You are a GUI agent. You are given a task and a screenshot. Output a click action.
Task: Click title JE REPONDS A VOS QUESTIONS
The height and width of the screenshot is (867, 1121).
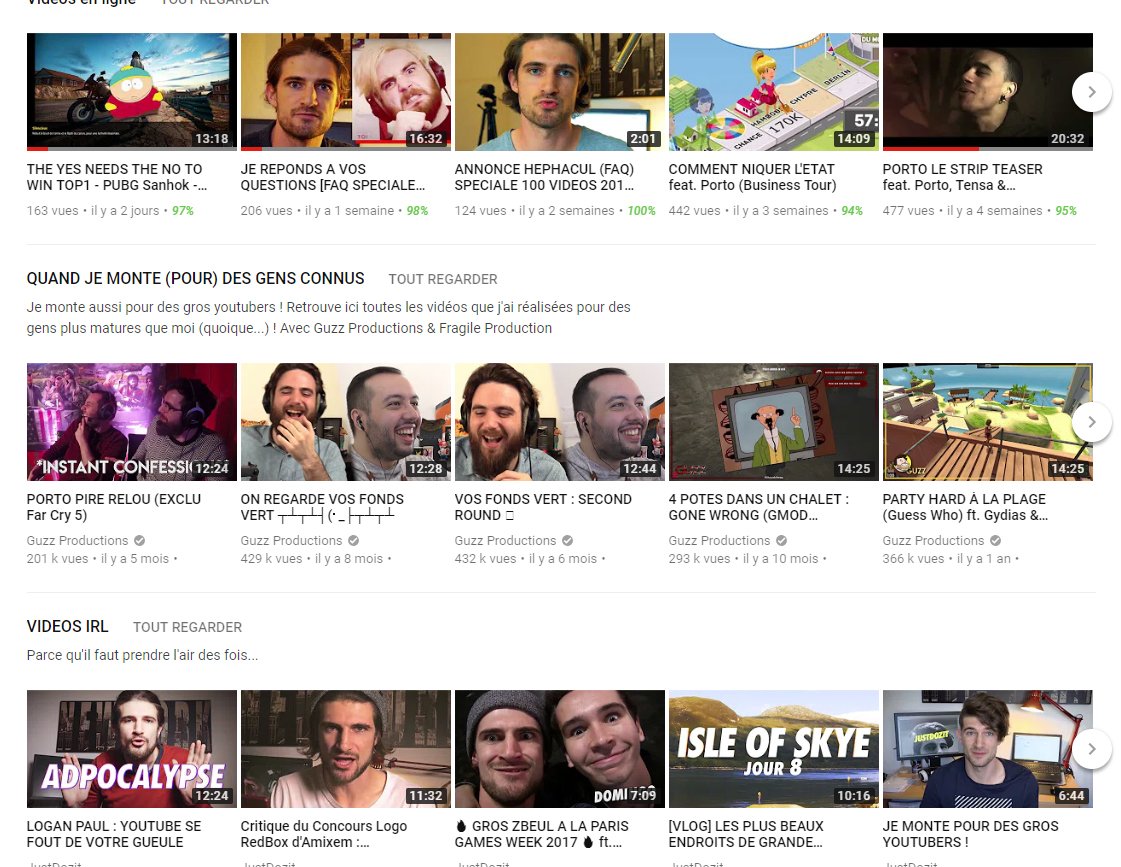pos(332,177)
